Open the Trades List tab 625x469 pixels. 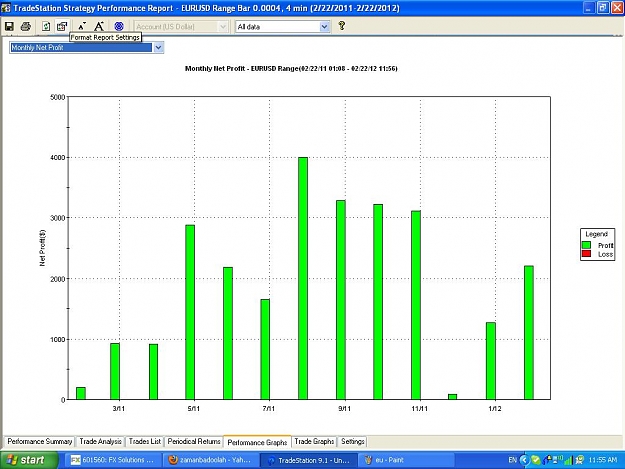coord(145,442)
